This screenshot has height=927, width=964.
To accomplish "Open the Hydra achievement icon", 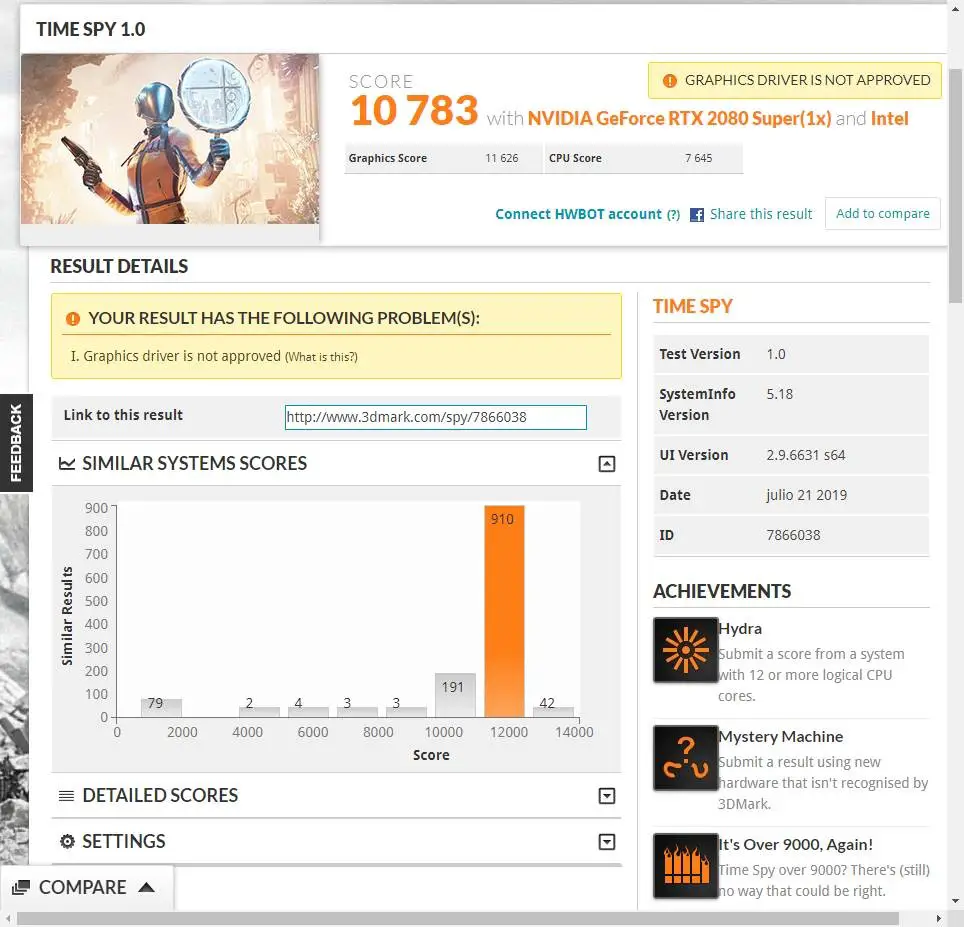I will coord(685,650).
